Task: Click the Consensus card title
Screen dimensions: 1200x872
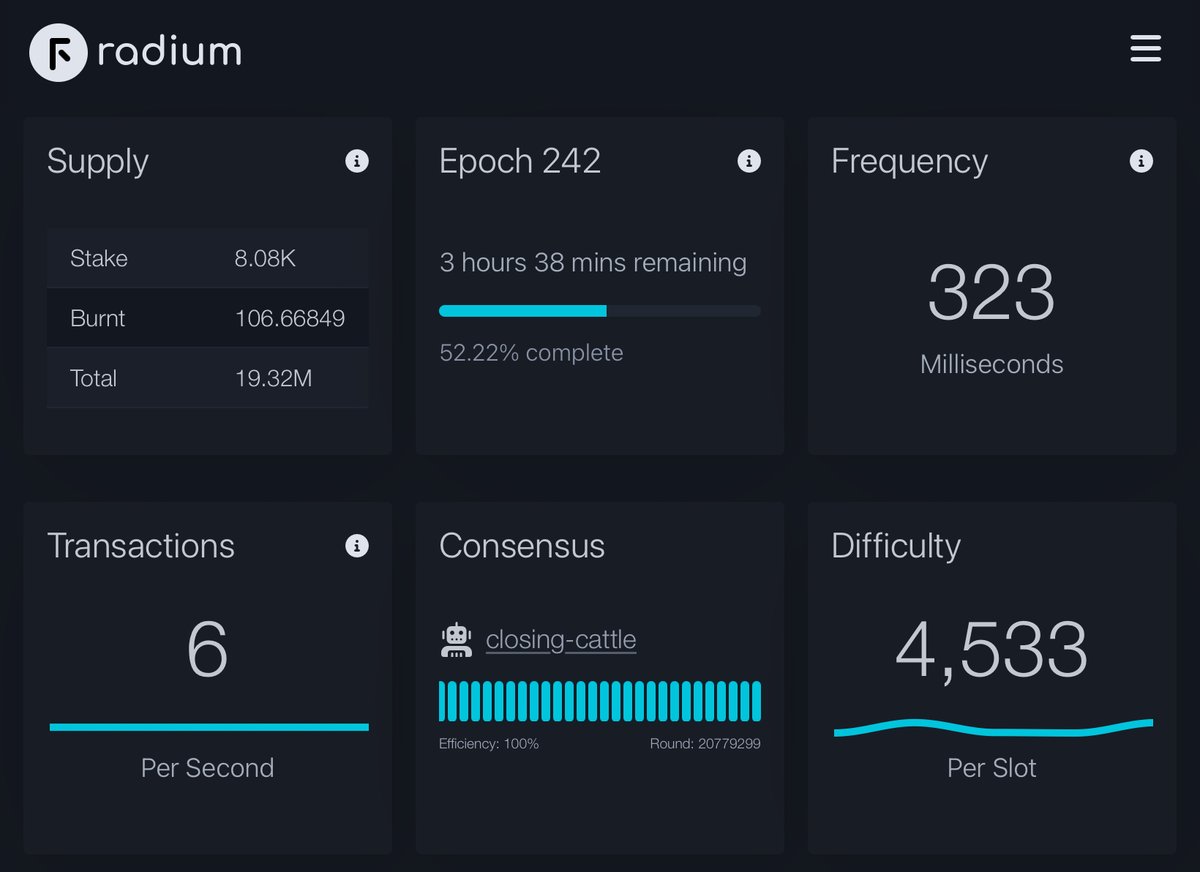Action: [522, 546]
